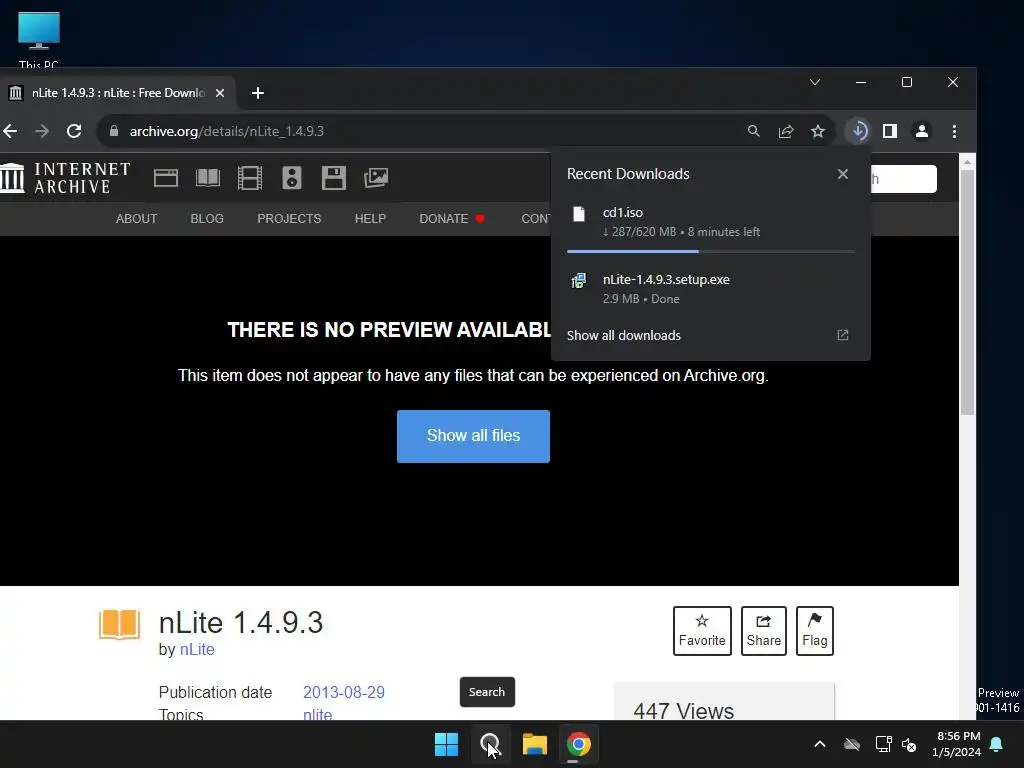This screenshot has width=1024, height=768.
Task: Open the HELP menu item
Action: tap(370, 219)
